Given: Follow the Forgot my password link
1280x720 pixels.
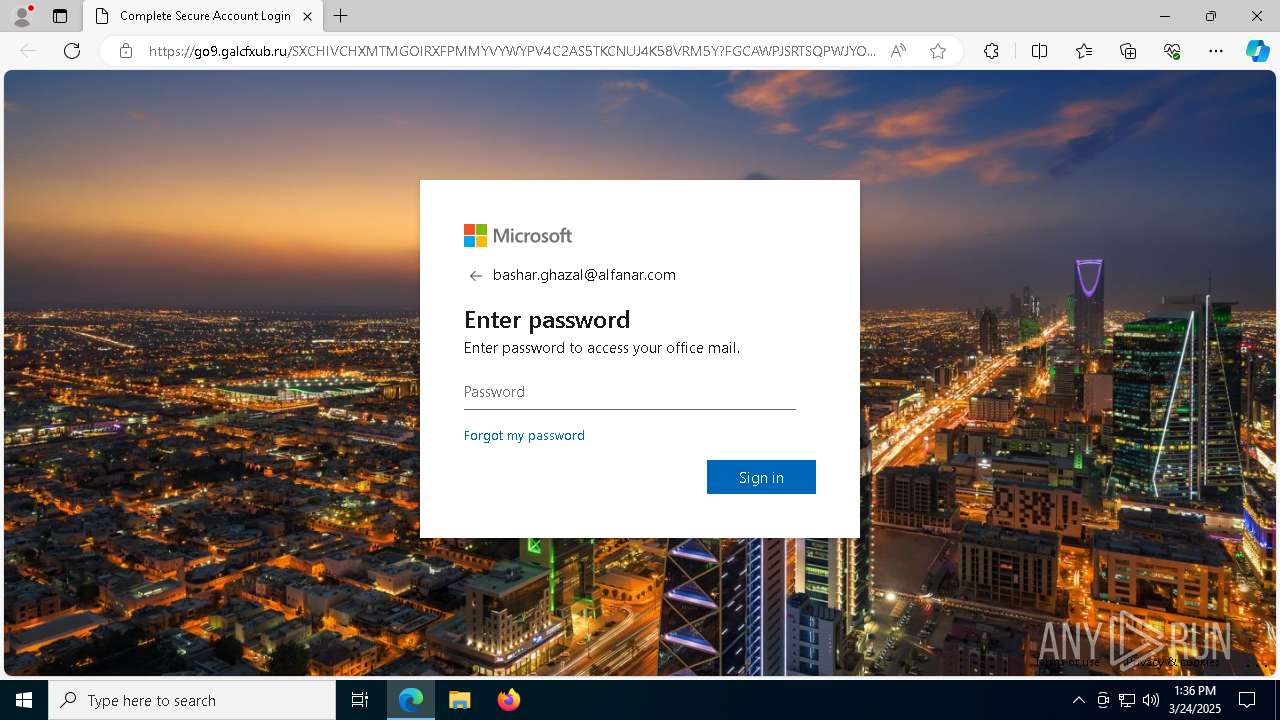Looking at the screenshot, I should (524, 435).
